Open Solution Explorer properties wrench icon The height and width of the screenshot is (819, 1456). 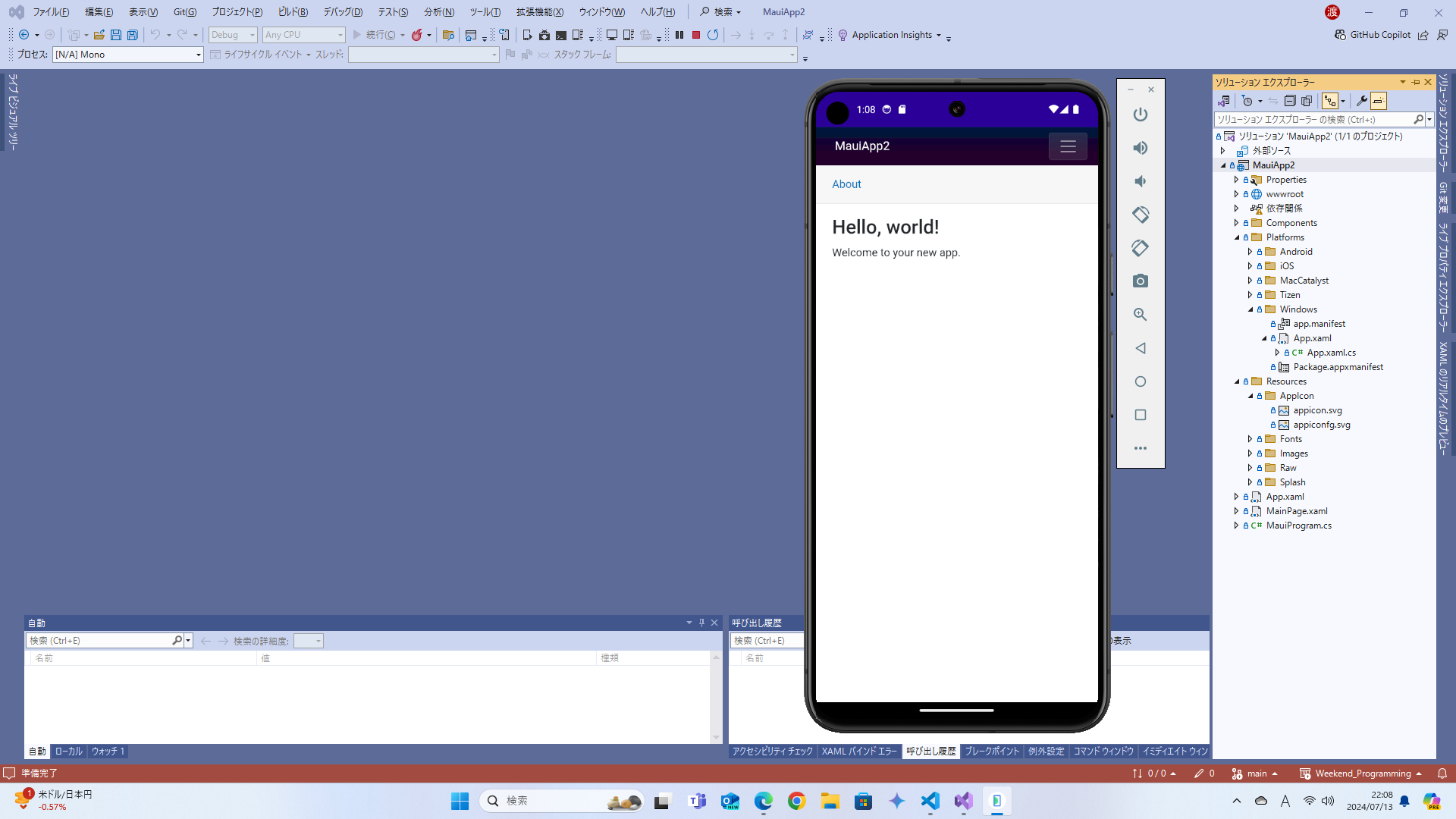click(1361, 101)
